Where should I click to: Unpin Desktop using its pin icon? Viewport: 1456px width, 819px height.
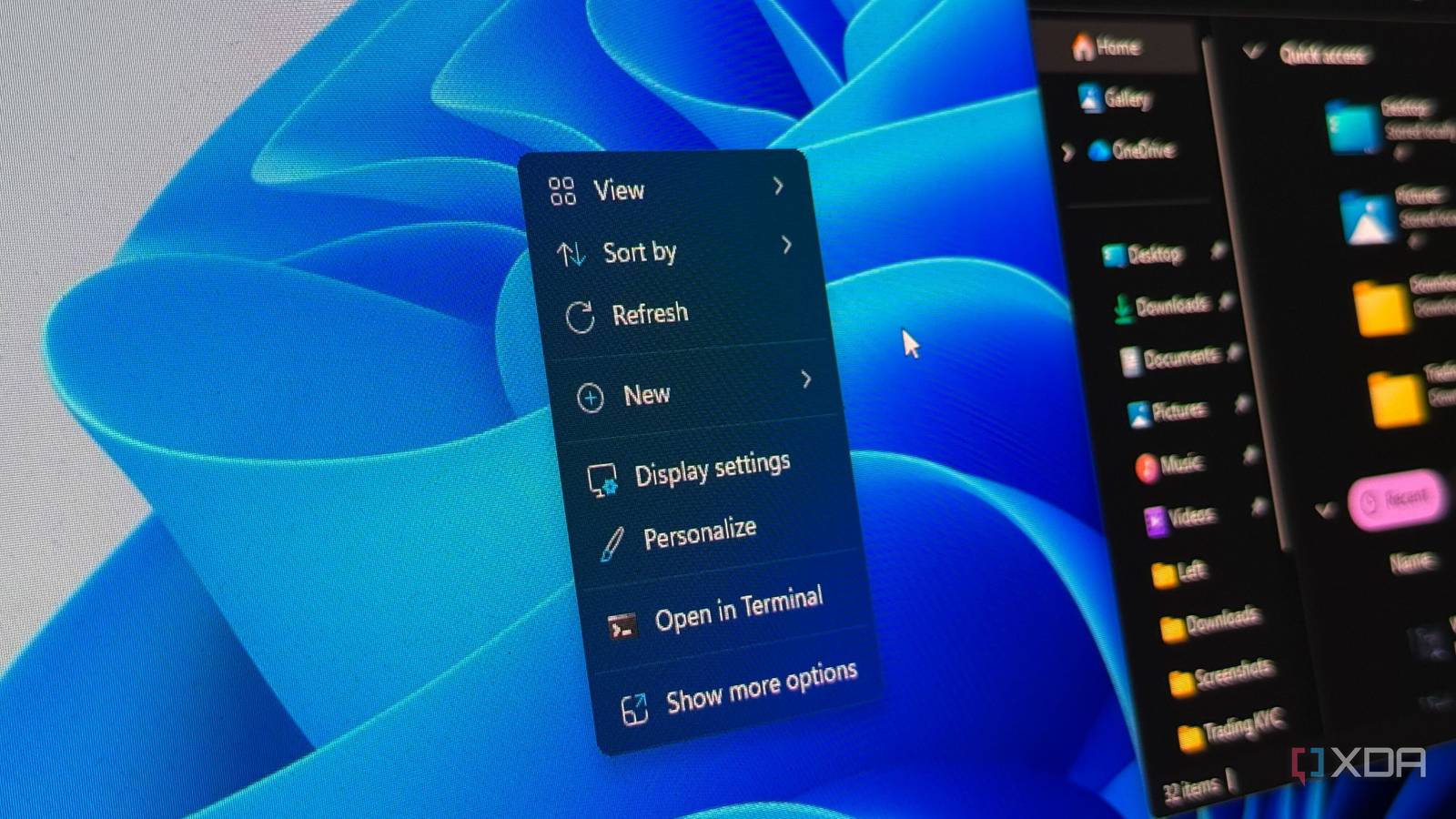tap(1218, 249)
